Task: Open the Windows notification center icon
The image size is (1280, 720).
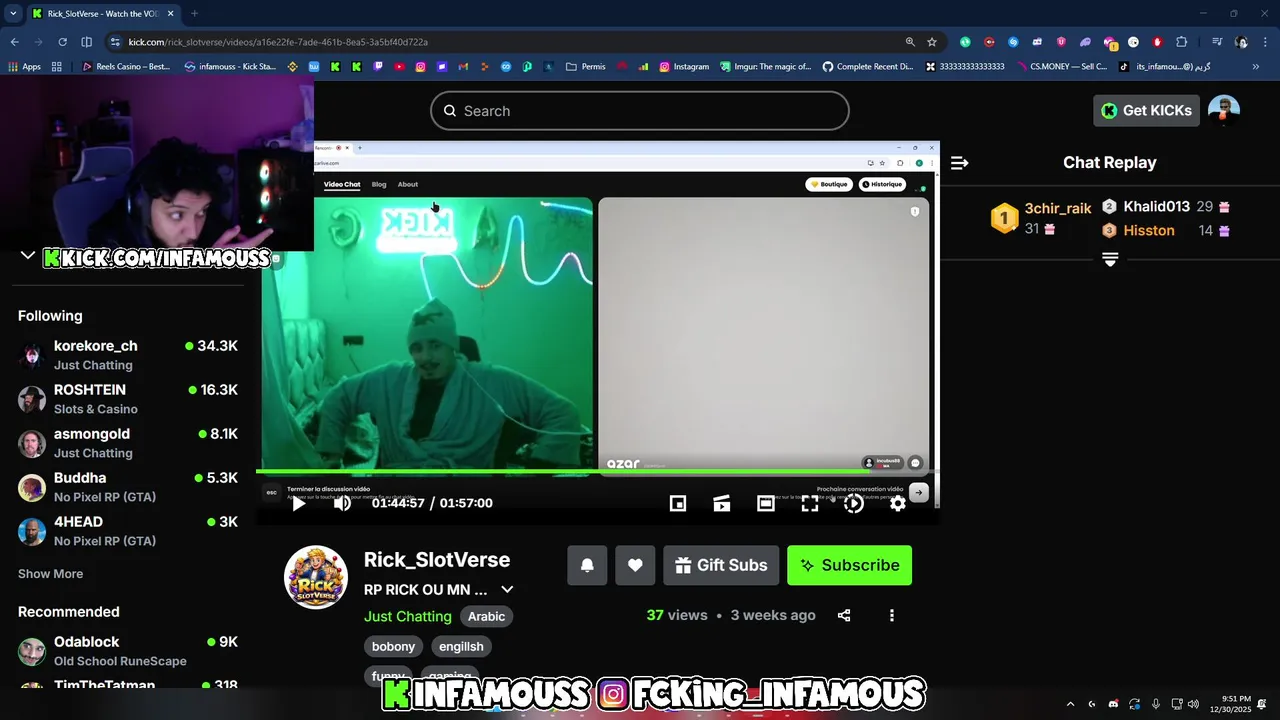Action: (x=1263, y=704)
